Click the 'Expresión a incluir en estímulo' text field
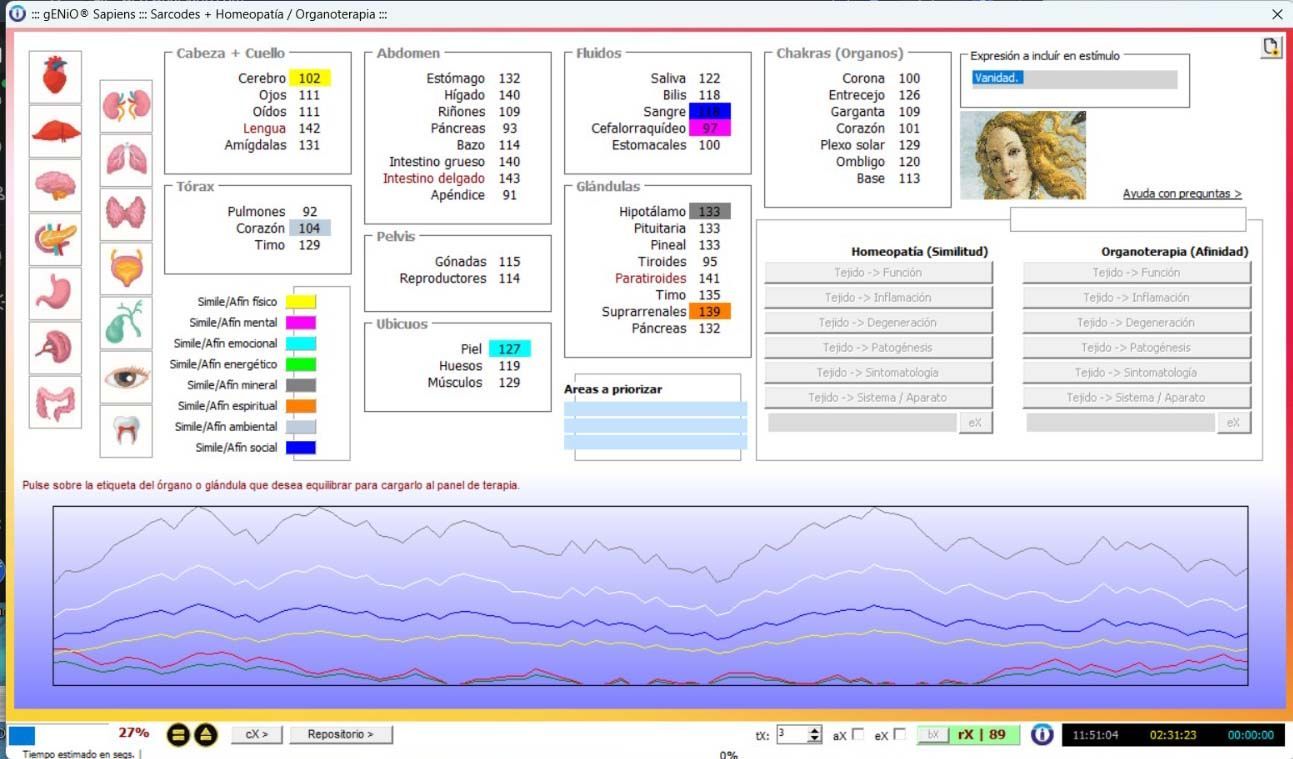 1074,79
